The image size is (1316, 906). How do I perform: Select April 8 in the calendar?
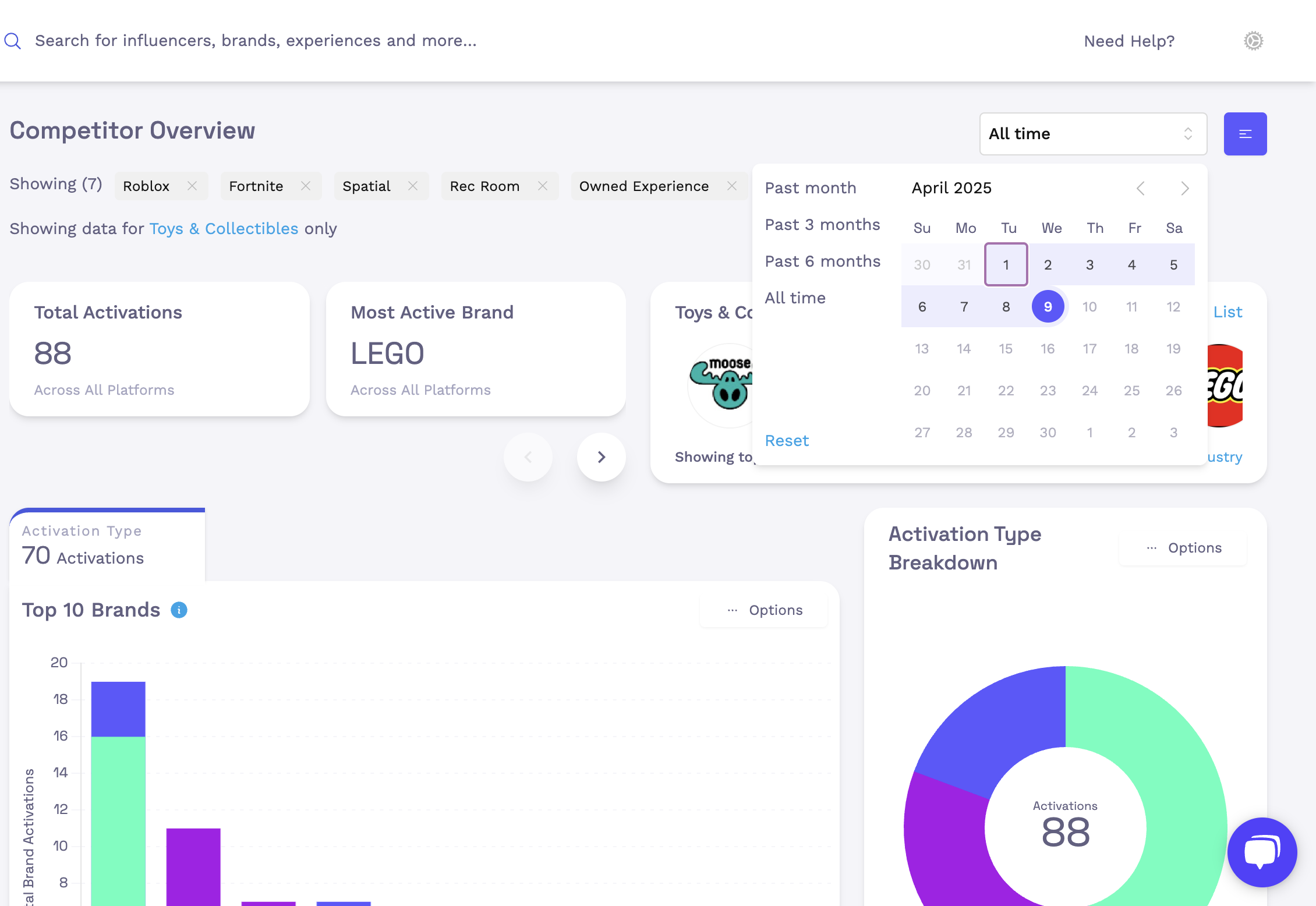pyautogui.click(x=1006, y=307)
